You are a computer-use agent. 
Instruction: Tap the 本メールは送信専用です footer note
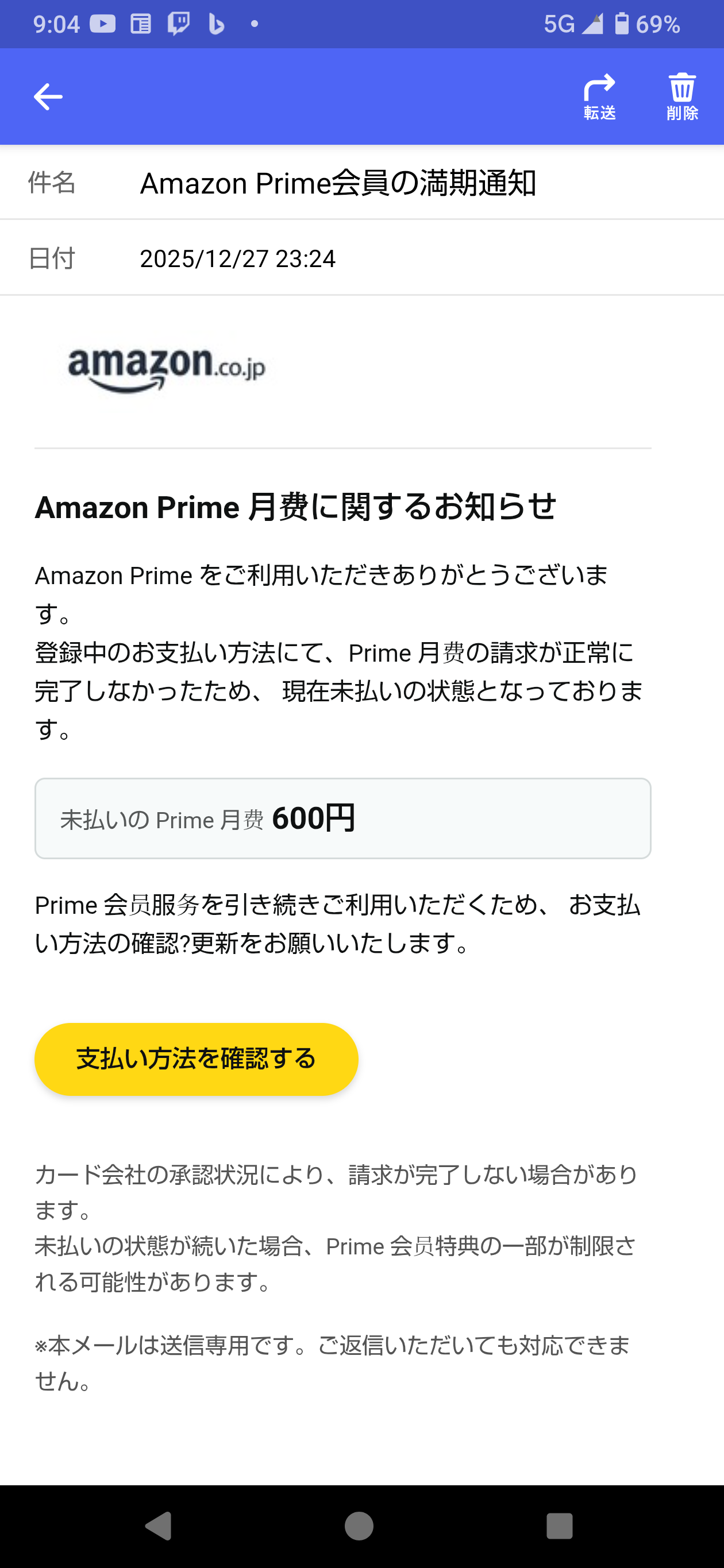[x=332, y=1362]
